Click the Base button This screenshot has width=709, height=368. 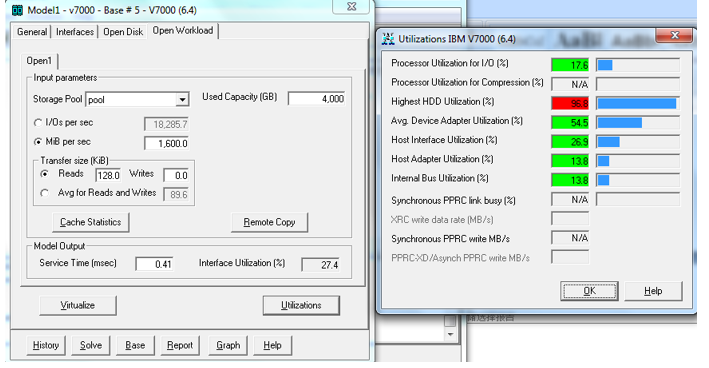click(135, 345)
